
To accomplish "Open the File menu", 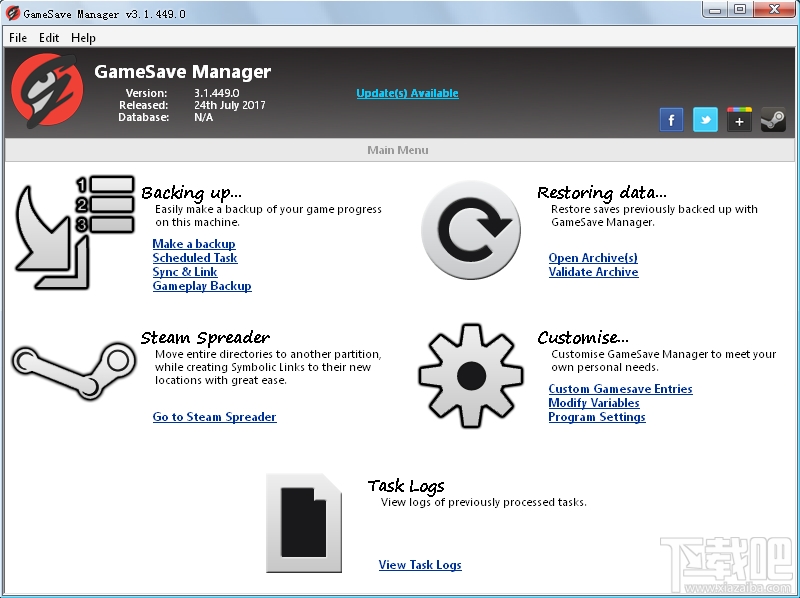I will point(18,38).
